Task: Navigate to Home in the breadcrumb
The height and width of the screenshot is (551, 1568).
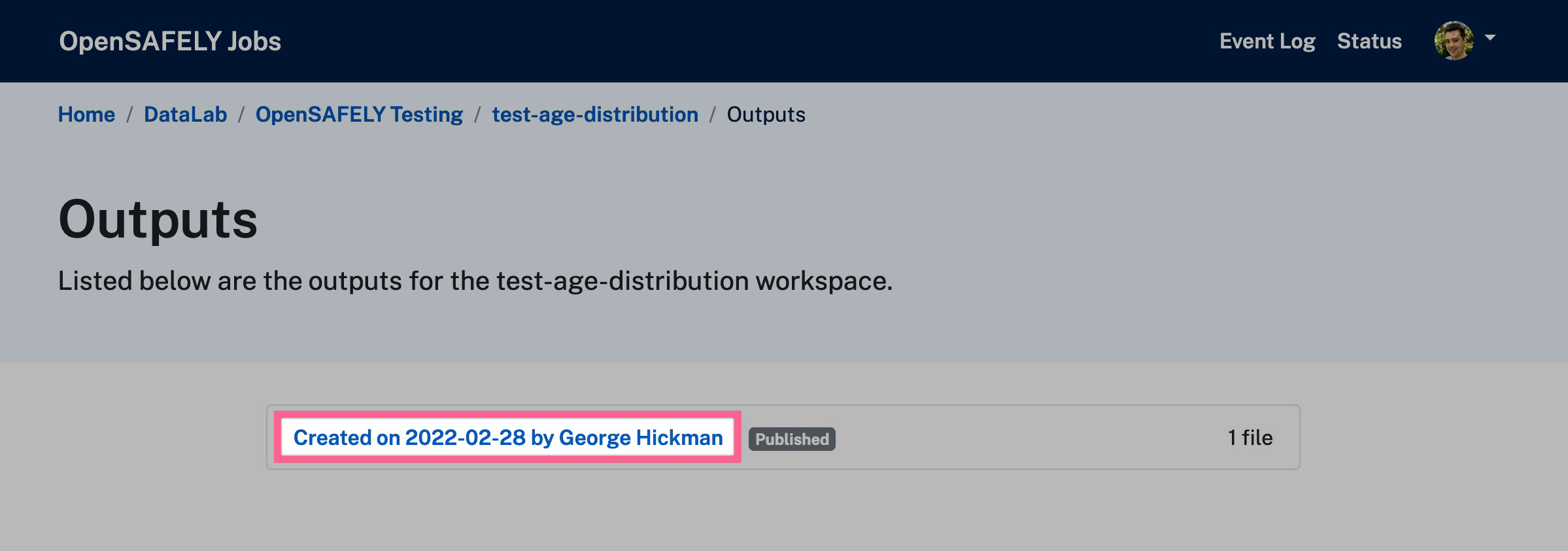Action: (x=86, y=115)
